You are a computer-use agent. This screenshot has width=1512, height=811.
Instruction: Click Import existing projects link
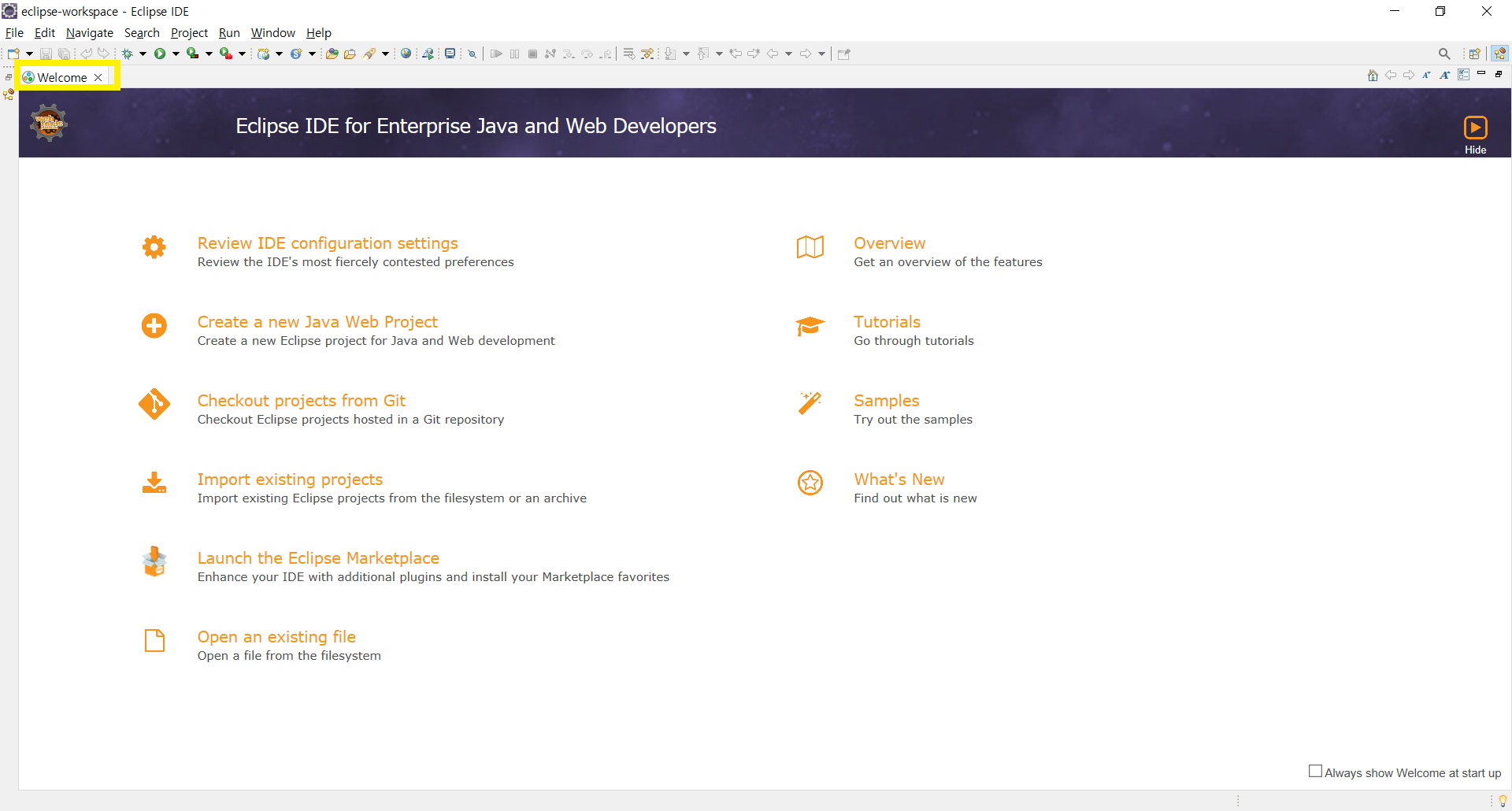coord(290,480)
